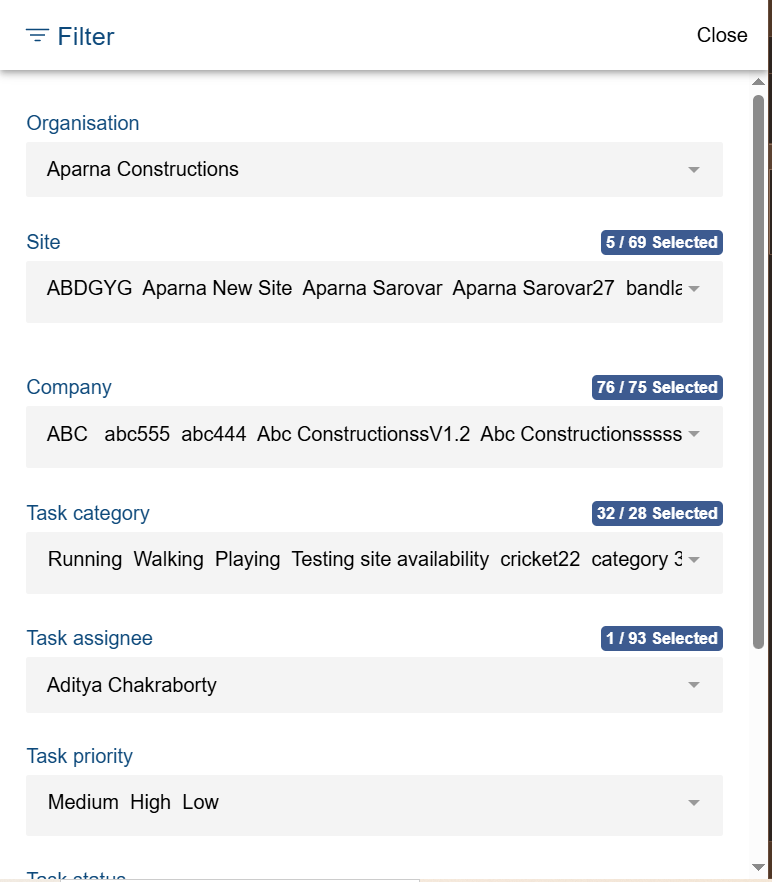
Task: Click the '76 / 75 Selected' company badge
Action: pos(657,387)
